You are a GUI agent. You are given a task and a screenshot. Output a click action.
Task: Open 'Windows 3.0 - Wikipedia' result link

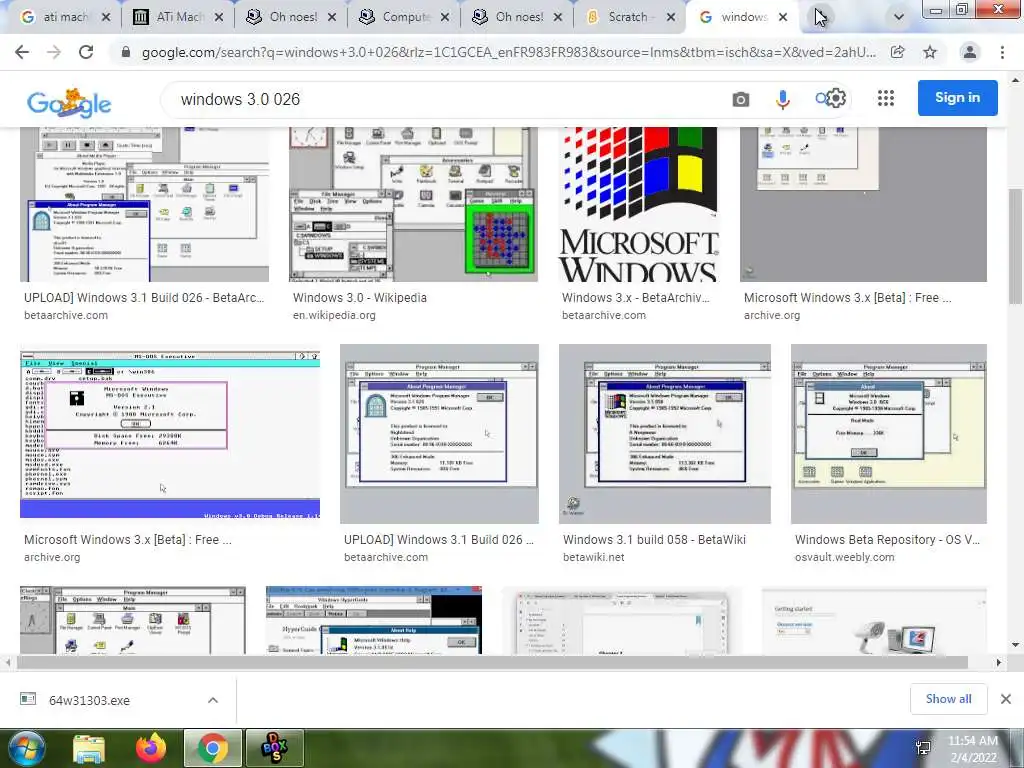(x=359, y=298)
